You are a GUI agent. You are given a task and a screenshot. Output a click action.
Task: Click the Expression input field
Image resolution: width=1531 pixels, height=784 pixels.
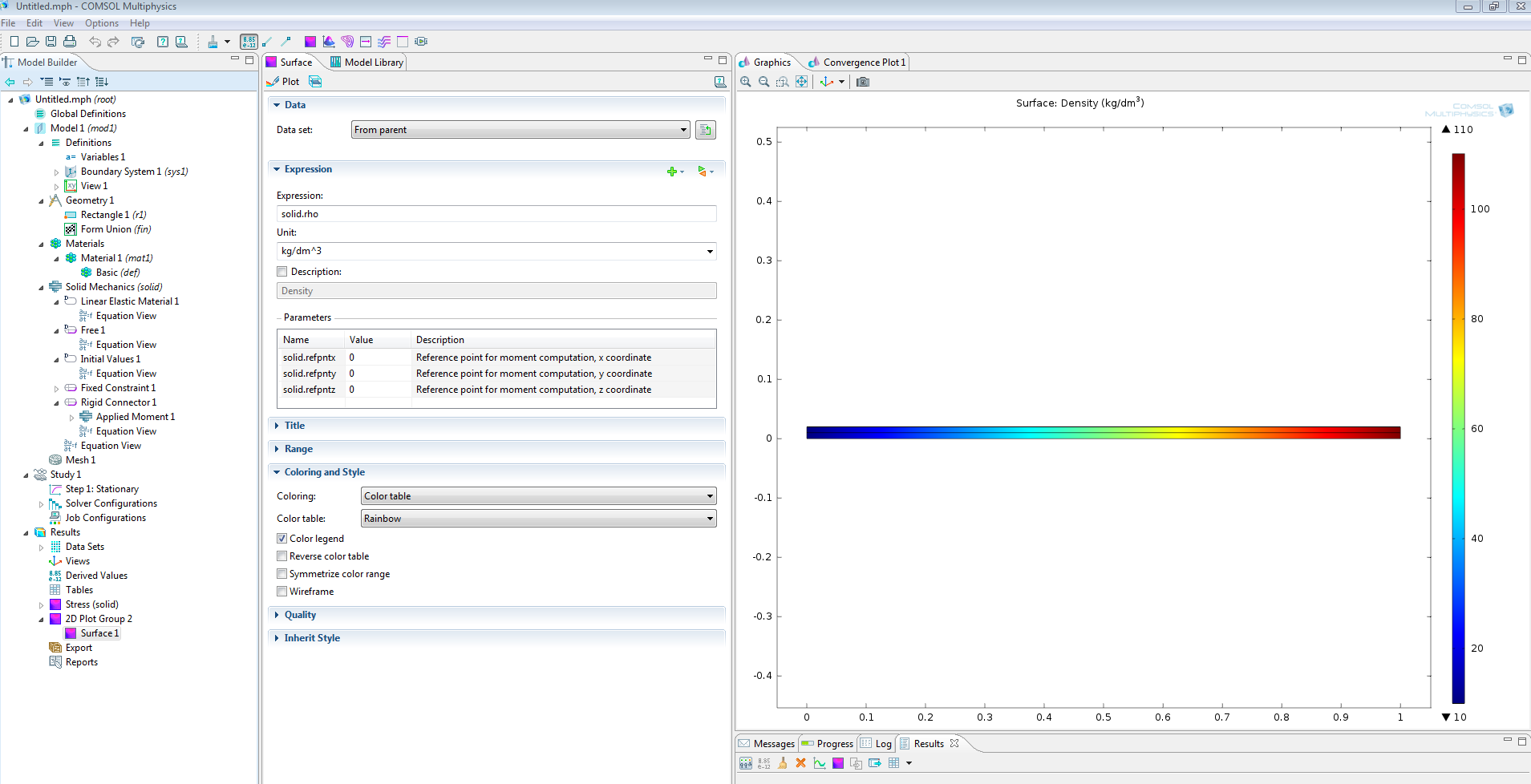click(x=496, y=214)
